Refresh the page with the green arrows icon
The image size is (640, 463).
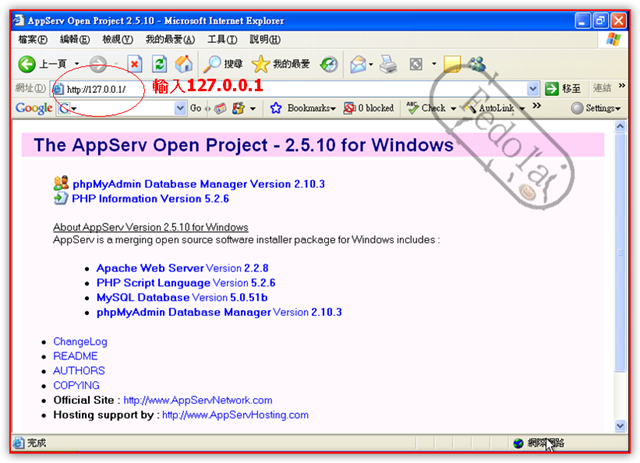159,64
